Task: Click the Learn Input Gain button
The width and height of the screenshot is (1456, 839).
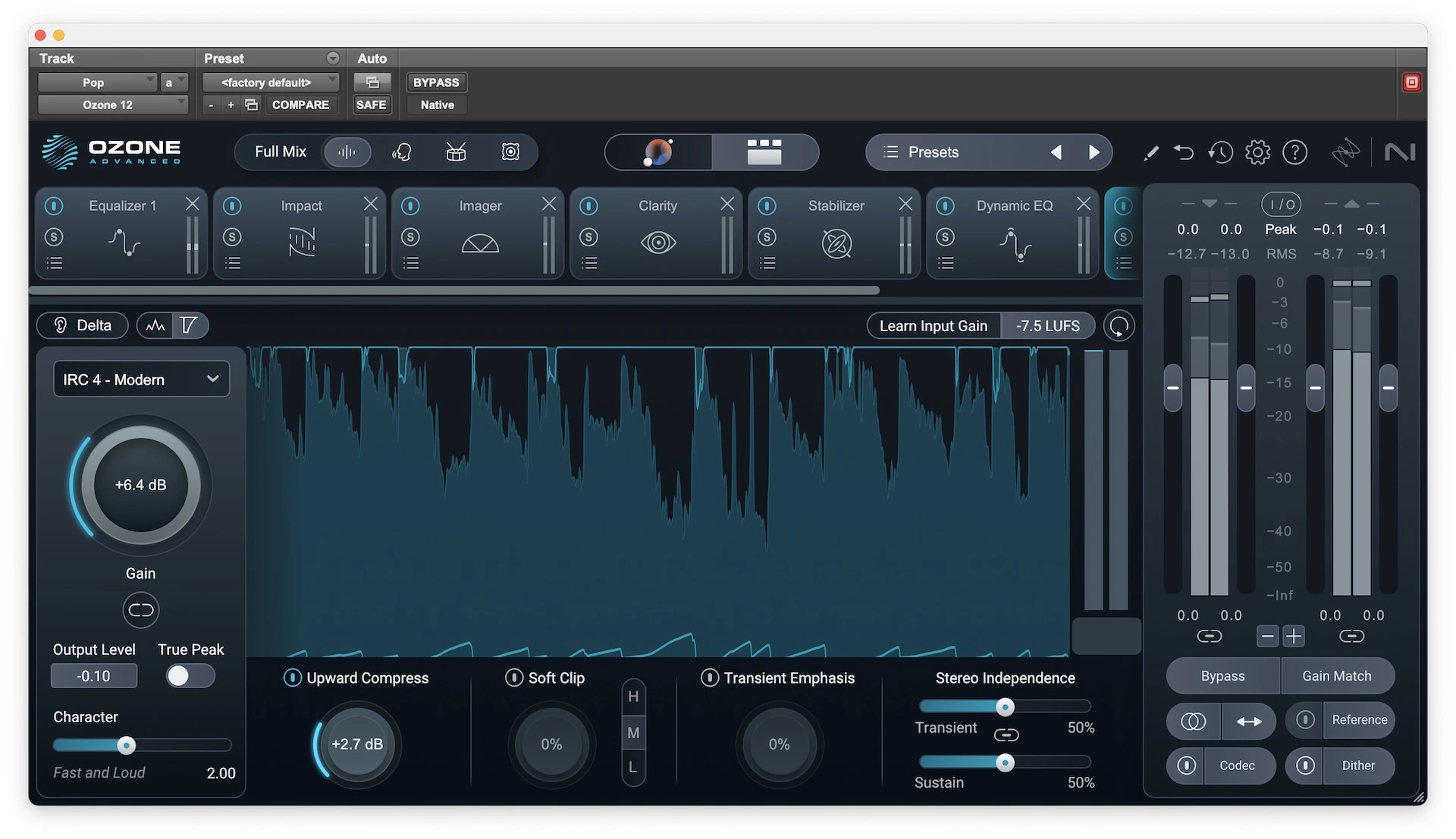Action: pyautogui.click(x=933, y=326)
